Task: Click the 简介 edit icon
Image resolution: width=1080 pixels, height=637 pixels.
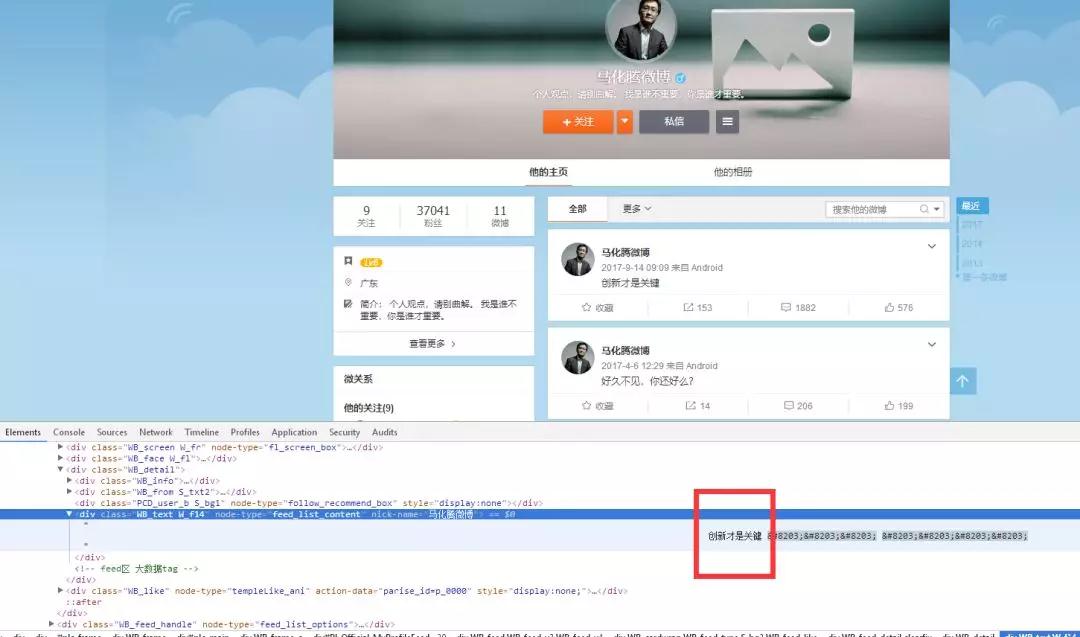Action: pos(348,304)
